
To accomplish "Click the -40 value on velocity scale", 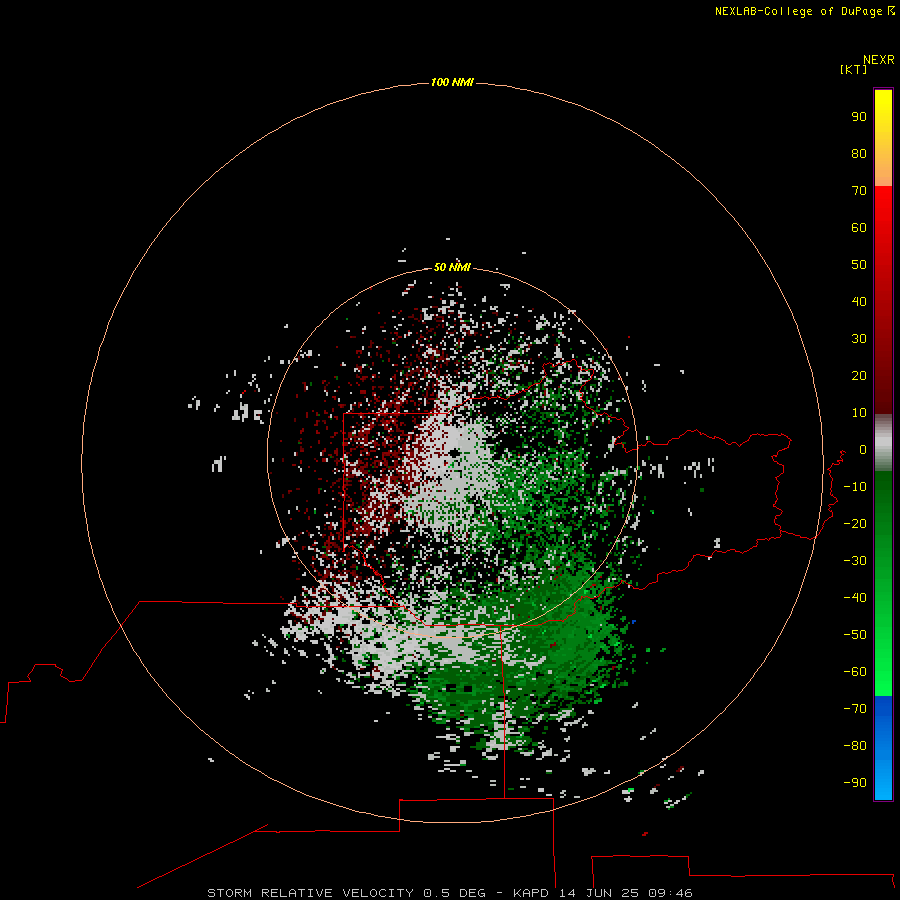I will click(855, 598).
